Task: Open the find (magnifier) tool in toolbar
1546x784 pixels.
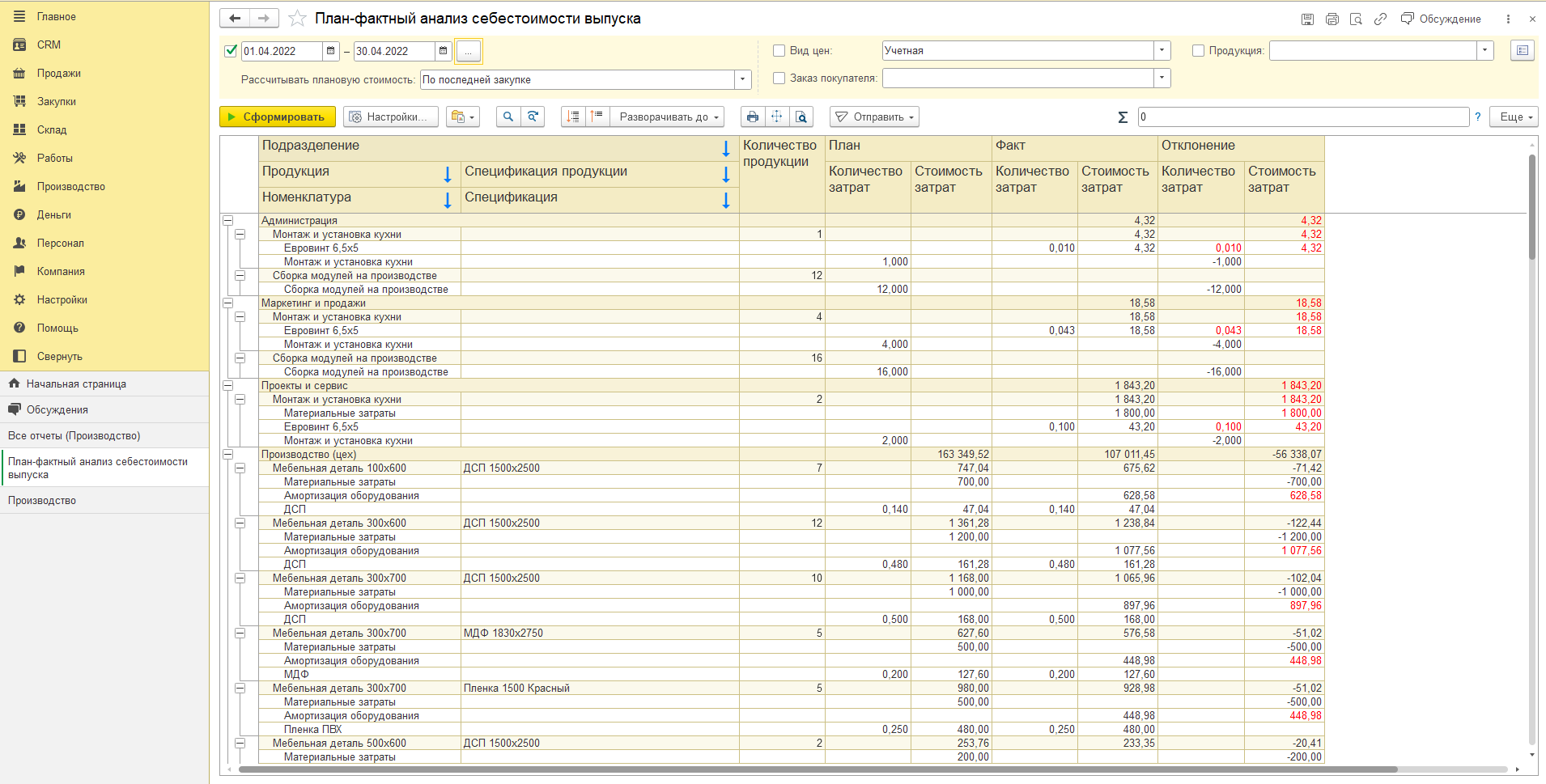Action: click(x=508, y=117)
